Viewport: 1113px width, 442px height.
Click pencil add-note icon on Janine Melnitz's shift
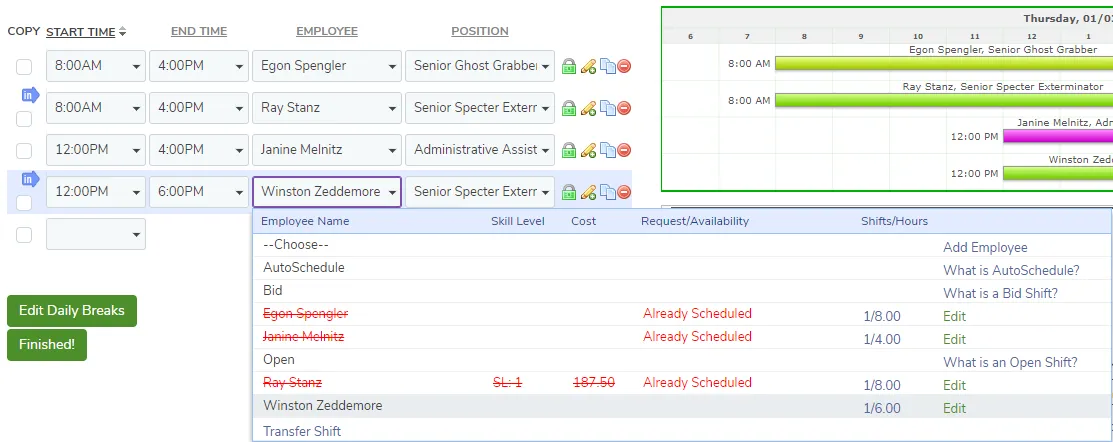pos(588,150)
